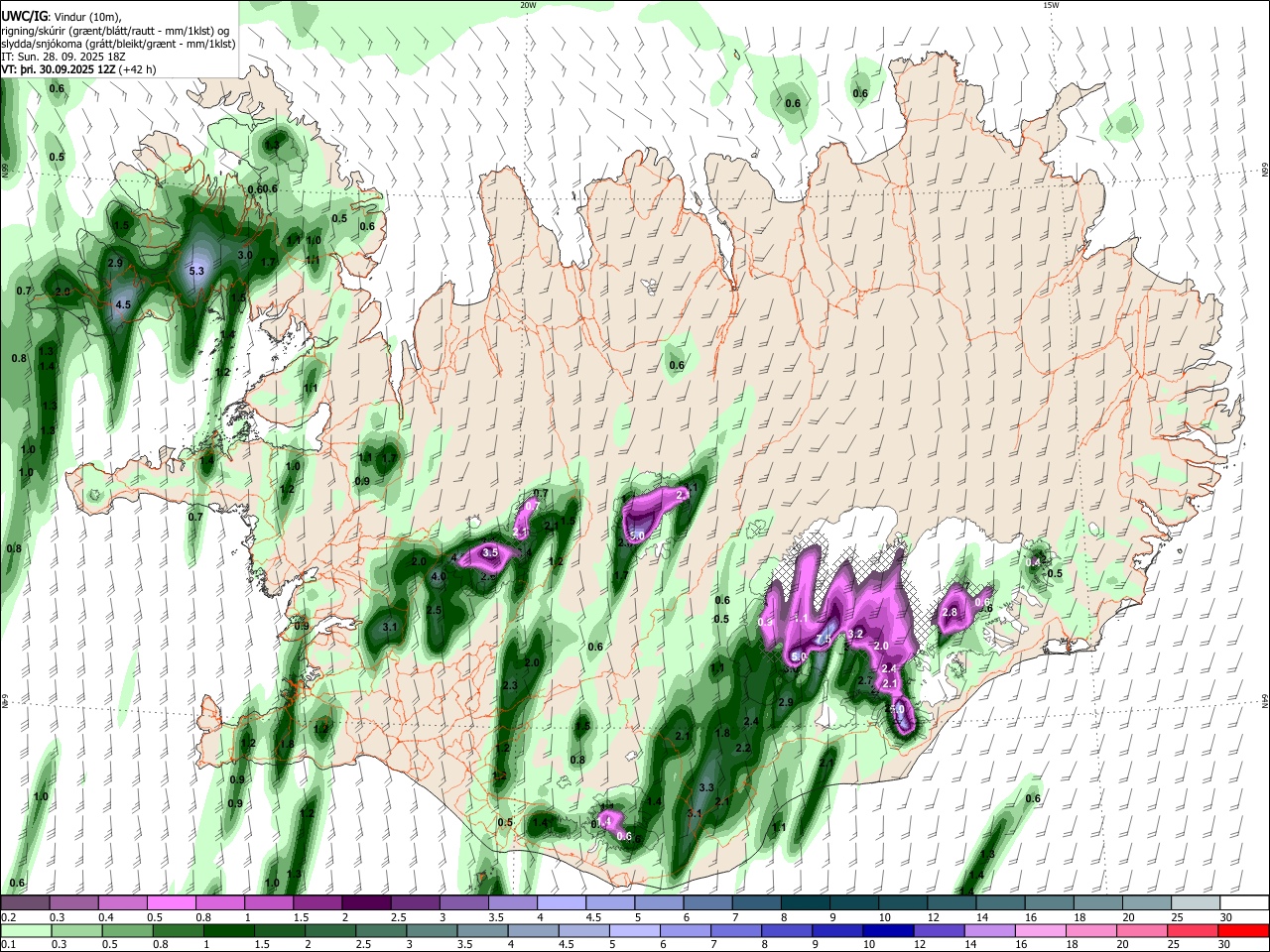Image resolution: width=1270 pixels, height=952 pixels.
Task: Click the 15W longitude label at the top
Action: click(1051, 5)
